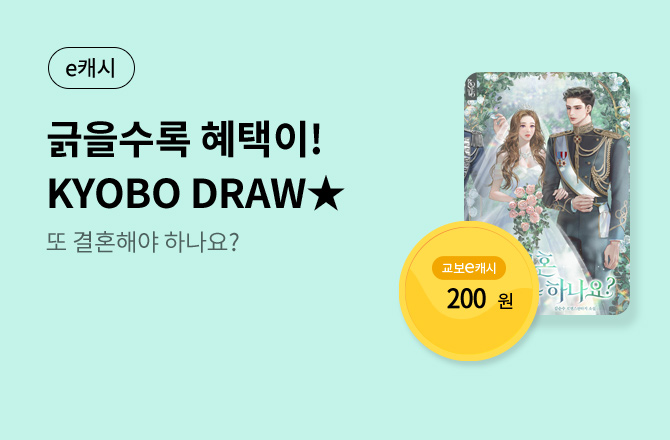Click the publisher logo on the book cover
The width and height of the screenshot is (670, 440).
tap(470, 88)
